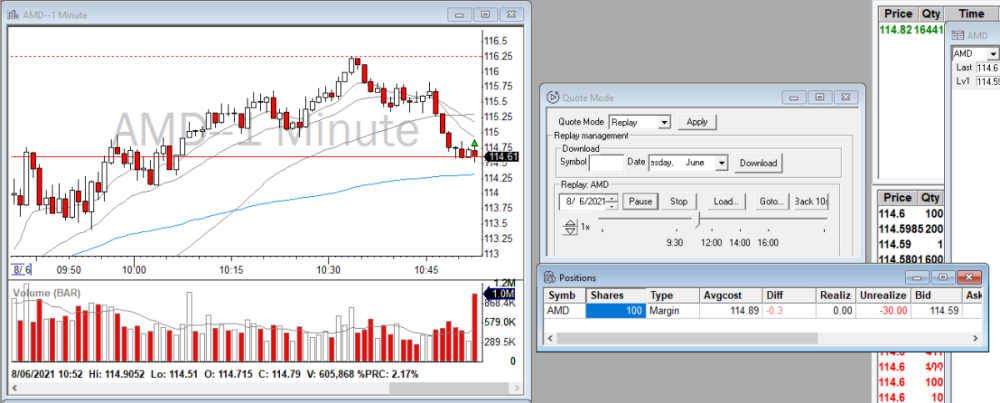Click the Goto... button
This screenshot has width=1000, height=403.
(x=771, y=202)
